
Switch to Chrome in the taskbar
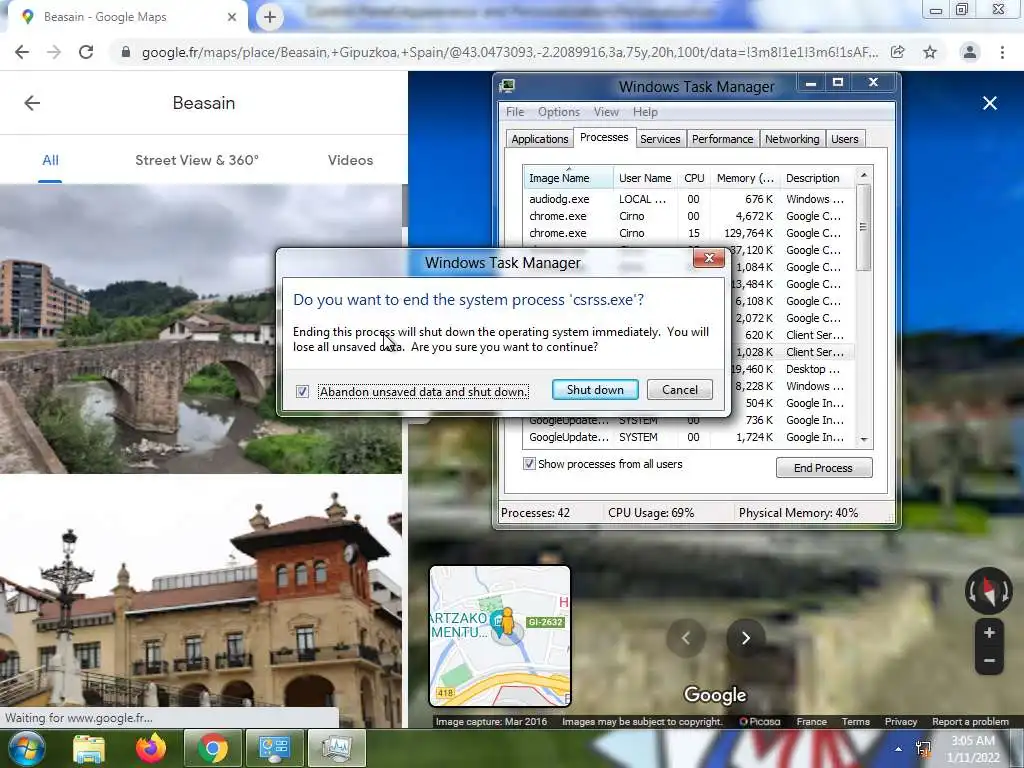[x=212, y=748]
